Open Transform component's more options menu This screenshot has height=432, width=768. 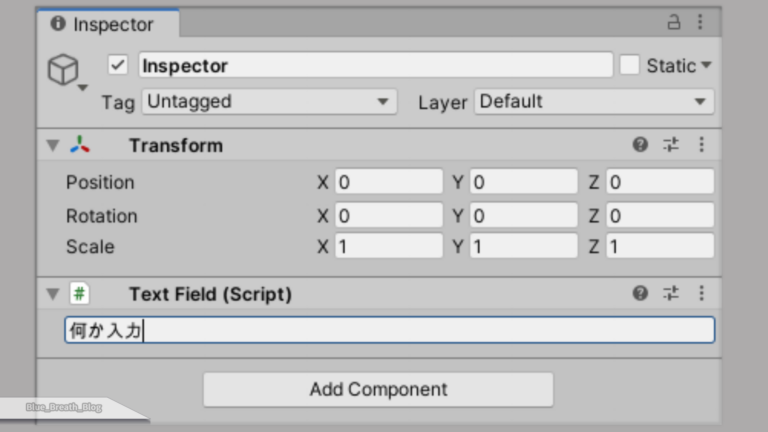(701, 145)
